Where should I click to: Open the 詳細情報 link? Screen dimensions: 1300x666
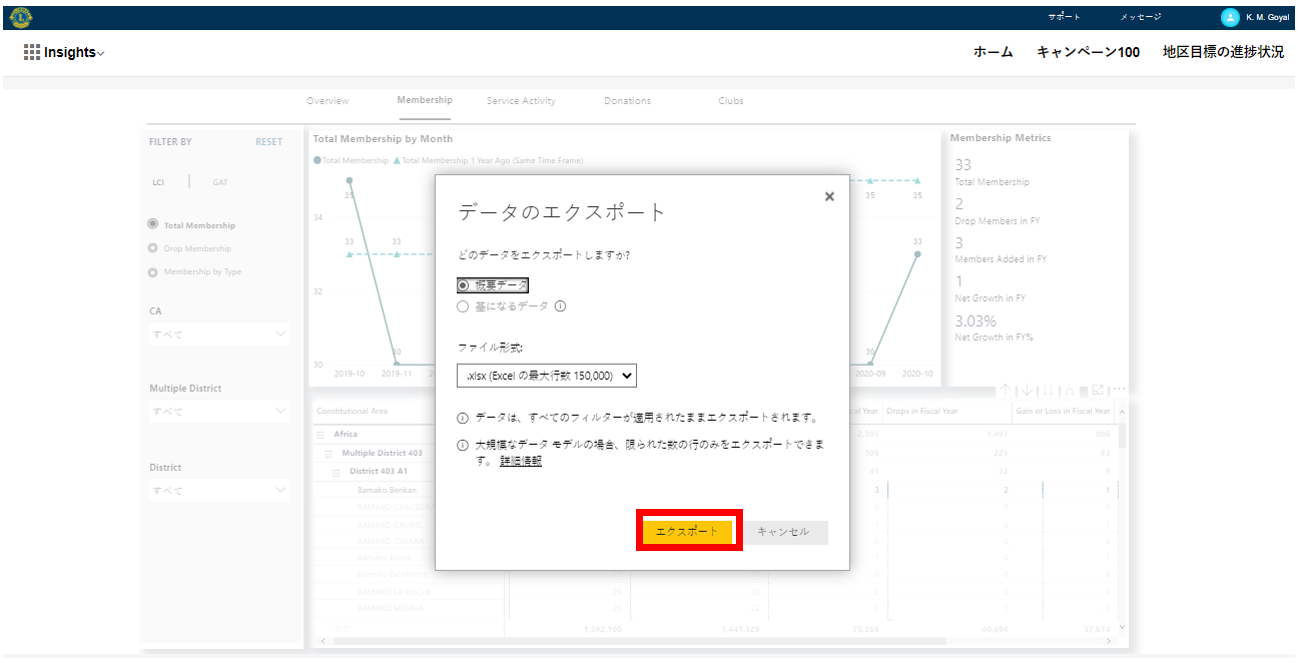coord(520,461)
